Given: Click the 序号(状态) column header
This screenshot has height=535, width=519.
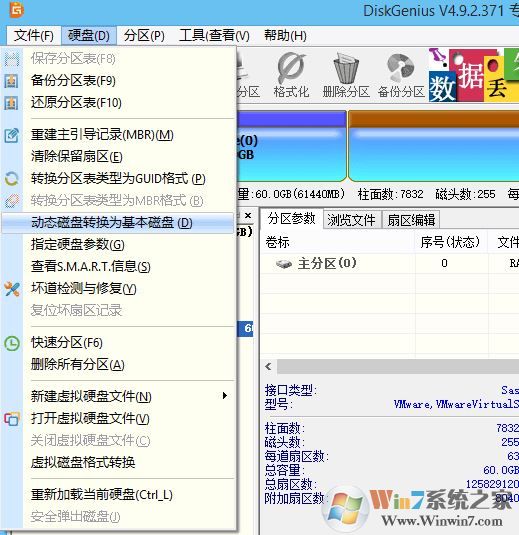Looking at the screenshot, I should 450,242.
